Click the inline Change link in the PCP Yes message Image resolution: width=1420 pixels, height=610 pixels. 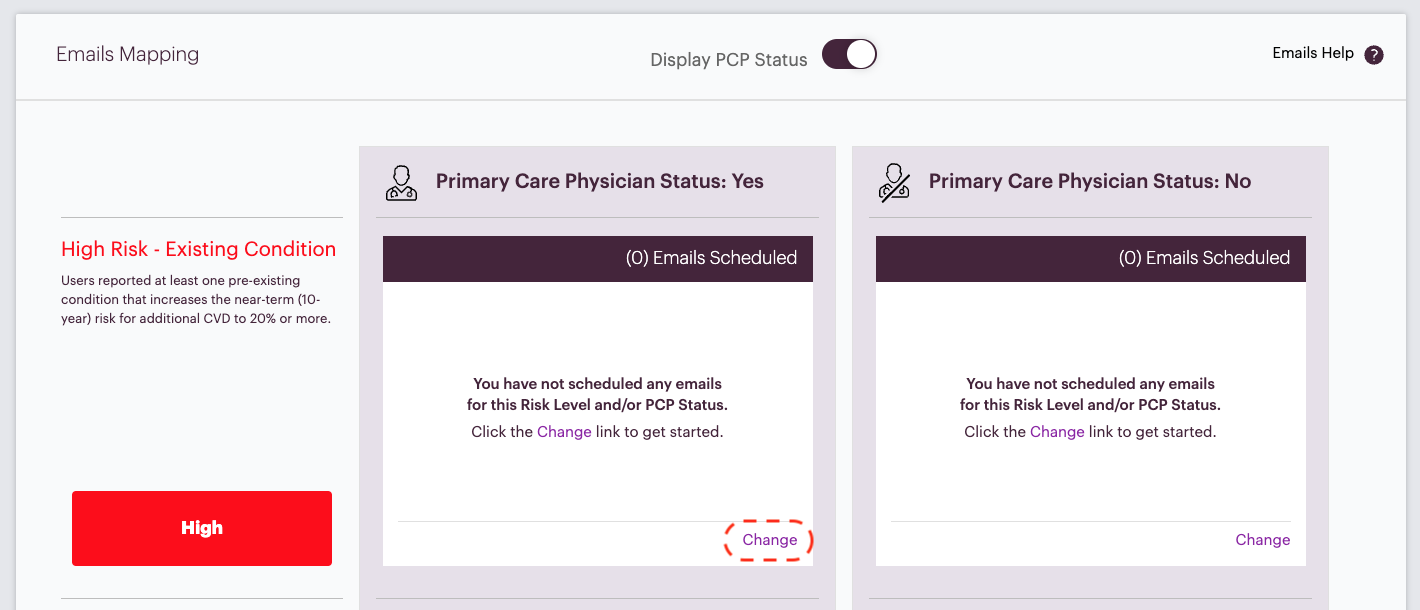pyautogui.click(x=564, y=432)
